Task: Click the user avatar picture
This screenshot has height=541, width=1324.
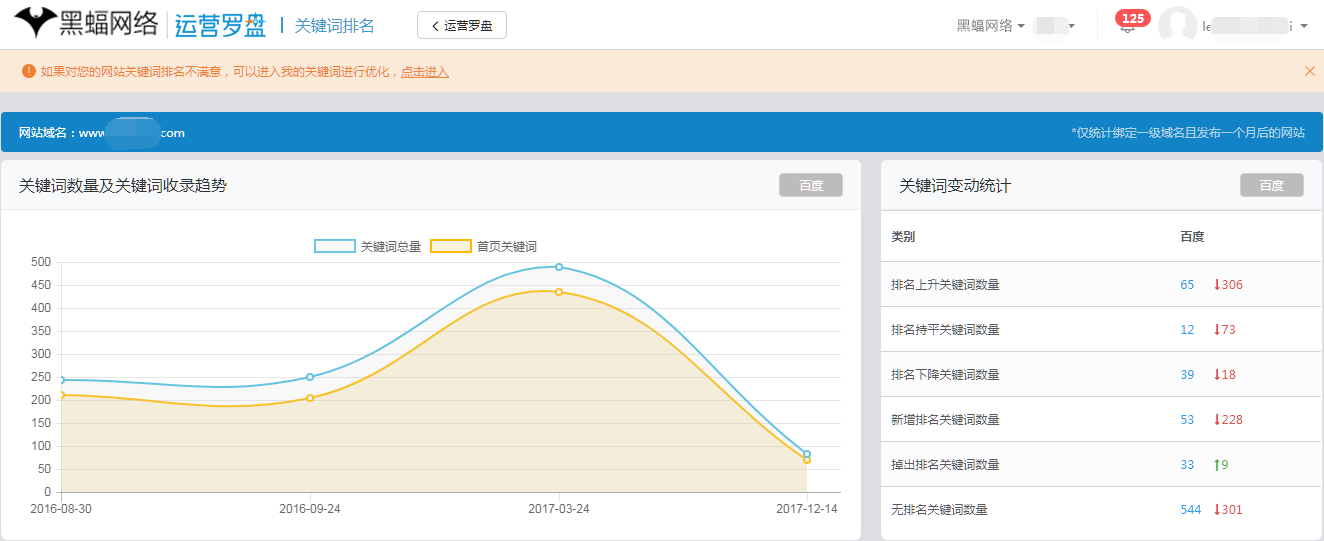Action: (x=1177, y=26)
